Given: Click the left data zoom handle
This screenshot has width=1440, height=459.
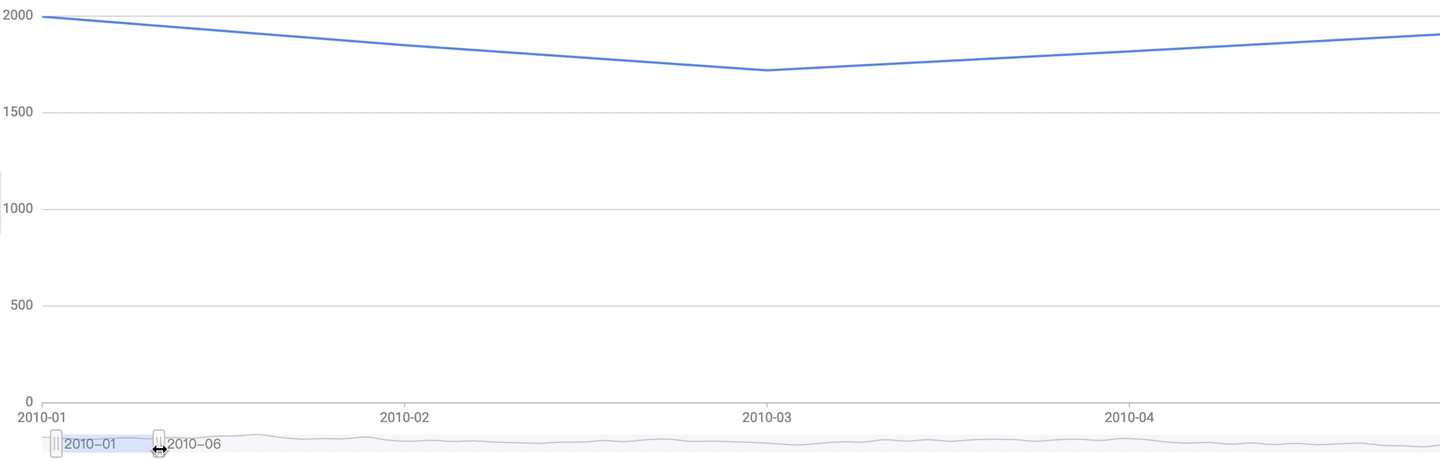Looking at the screenshot, I should click(56, 443).
